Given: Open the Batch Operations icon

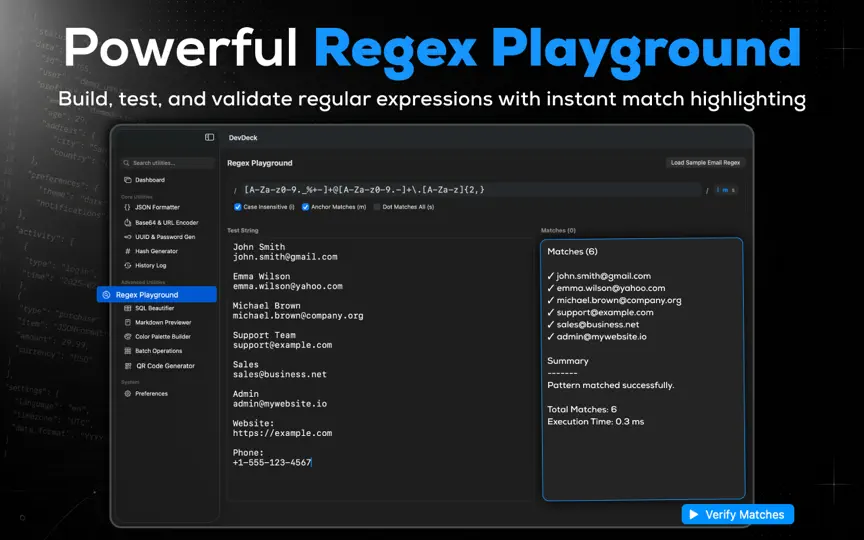Looking at the screenshot, I should (128, 351).
